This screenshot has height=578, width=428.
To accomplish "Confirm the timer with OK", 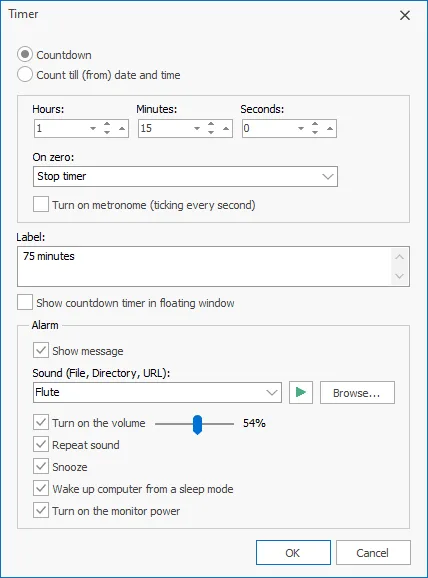I will 293,553.
